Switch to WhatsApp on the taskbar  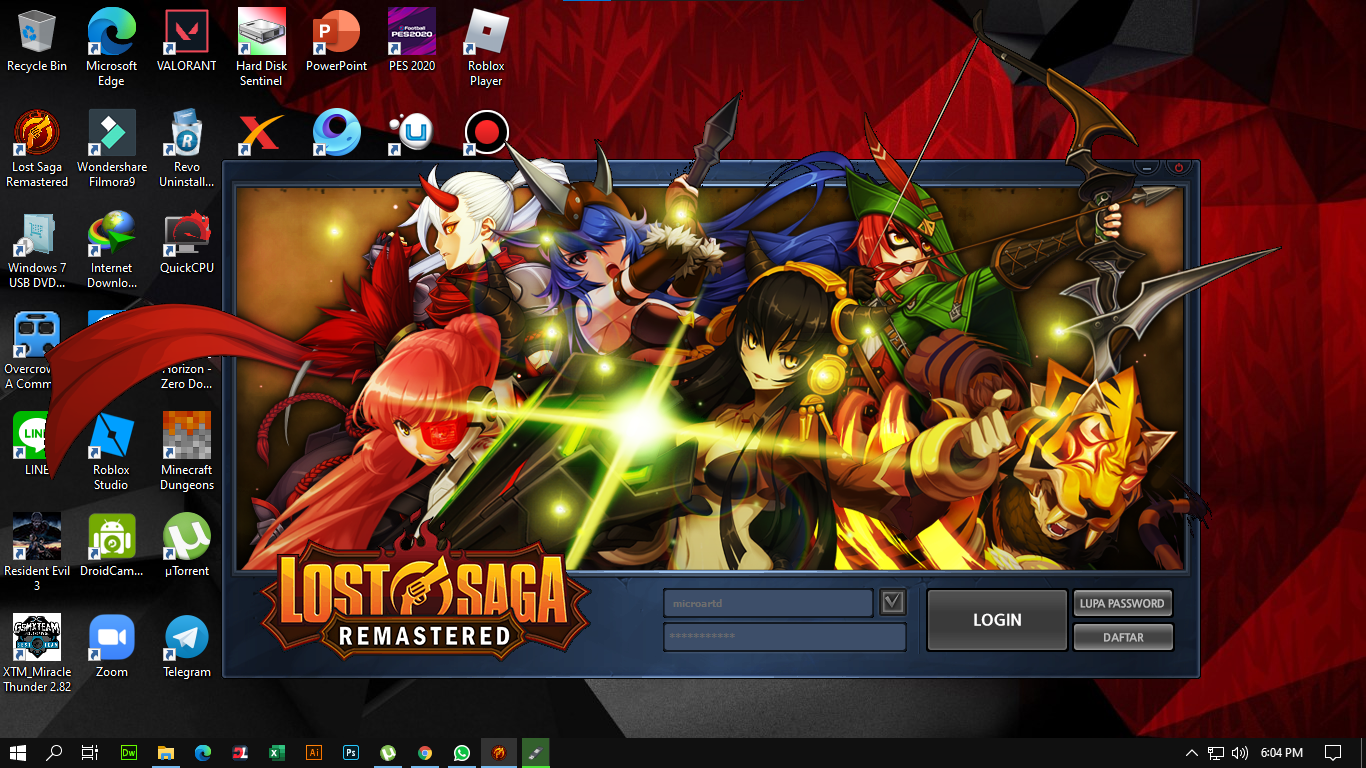click(x=462, y=753)
